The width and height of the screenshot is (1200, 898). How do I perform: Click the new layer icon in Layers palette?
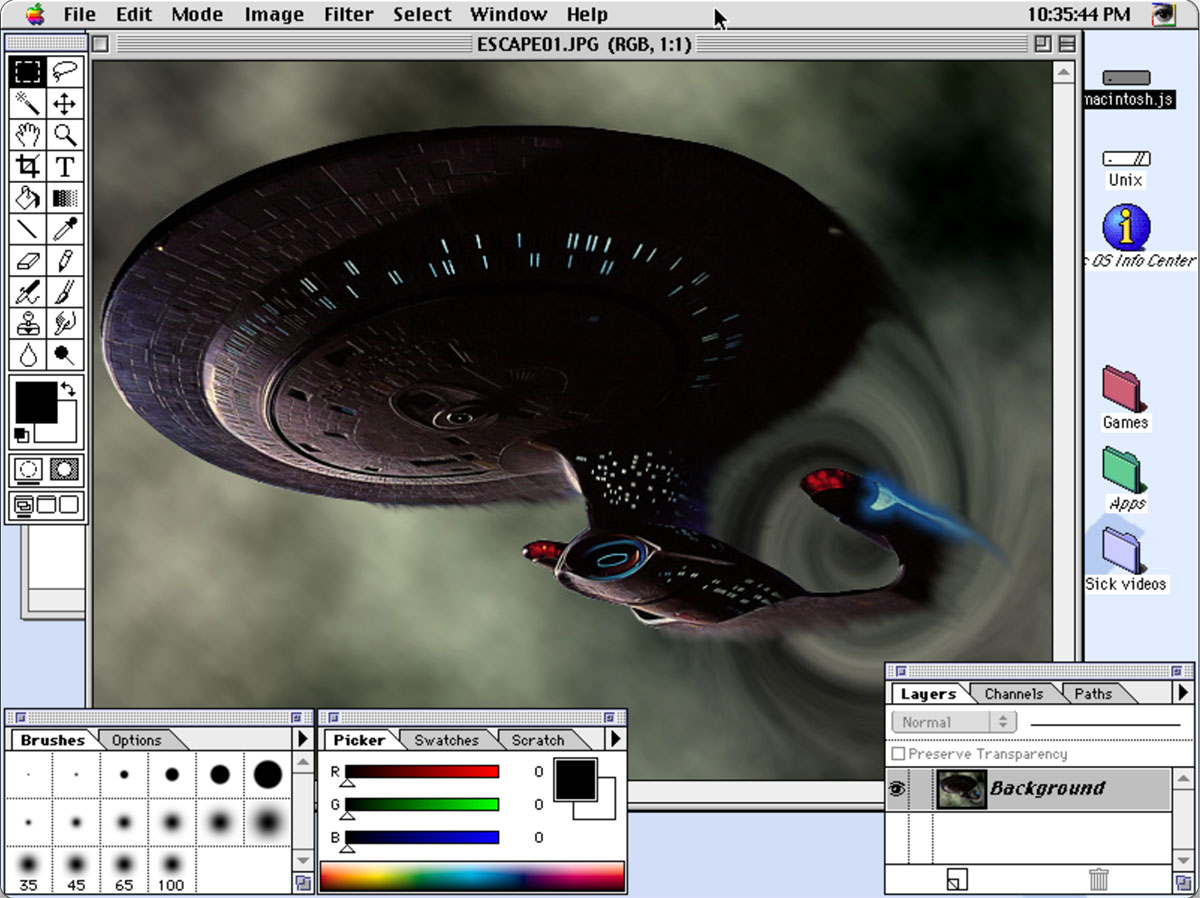pos(957,879)
